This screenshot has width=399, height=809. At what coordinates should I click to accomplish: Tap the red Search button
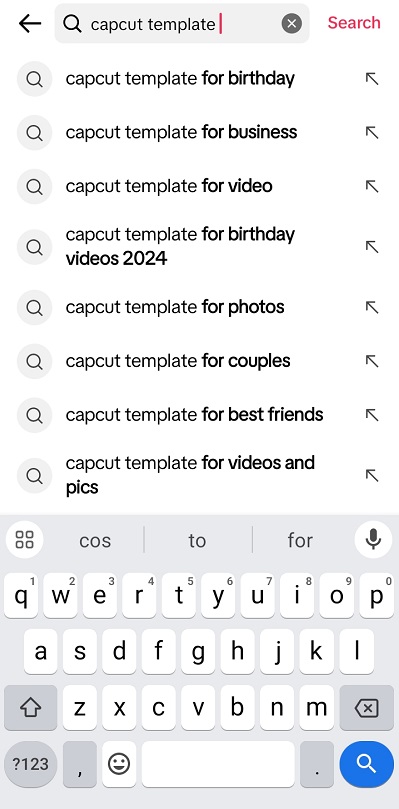[x=354, y=23]
